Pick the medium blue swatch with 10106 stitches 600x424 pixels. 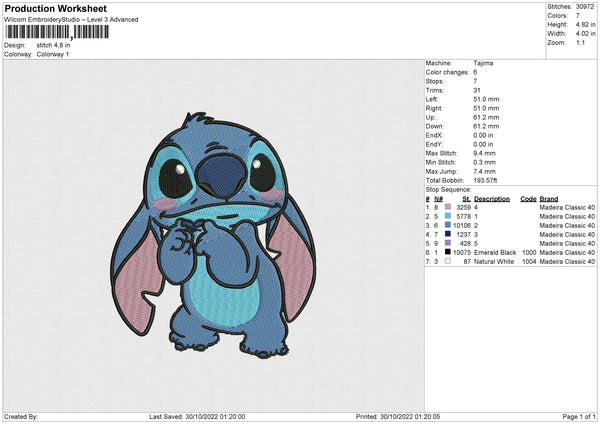click(x=447, y=225)
